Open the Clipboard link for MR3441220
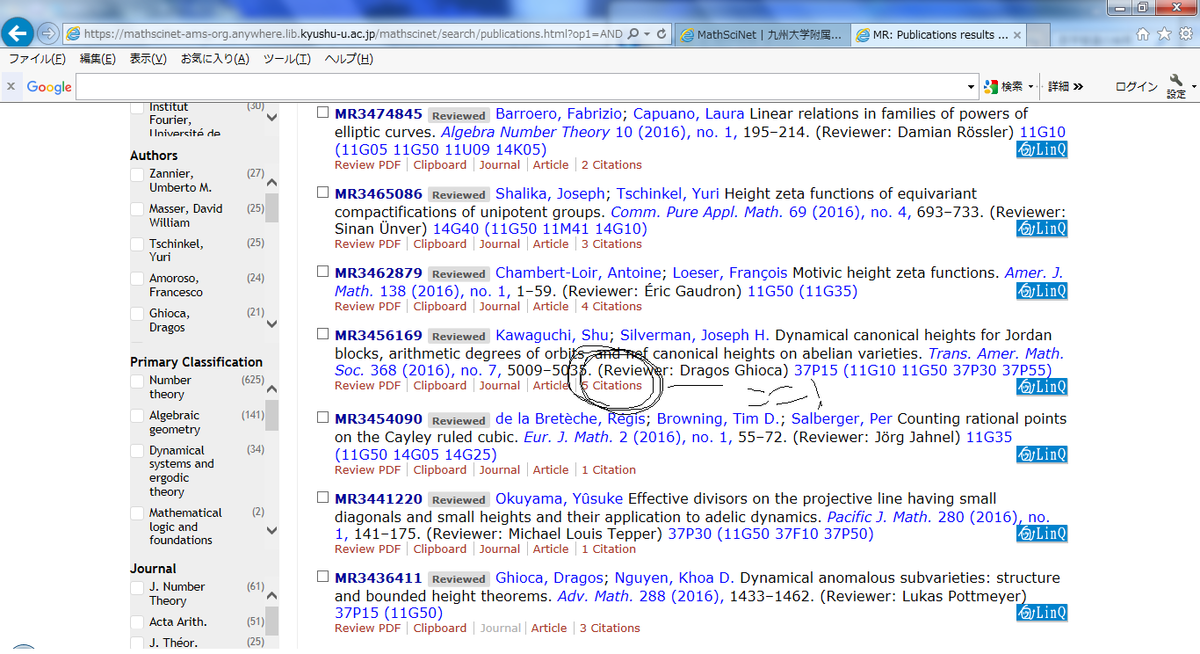Image resolution: width=1200 pixels, height=654 pixels. point(440,549)
